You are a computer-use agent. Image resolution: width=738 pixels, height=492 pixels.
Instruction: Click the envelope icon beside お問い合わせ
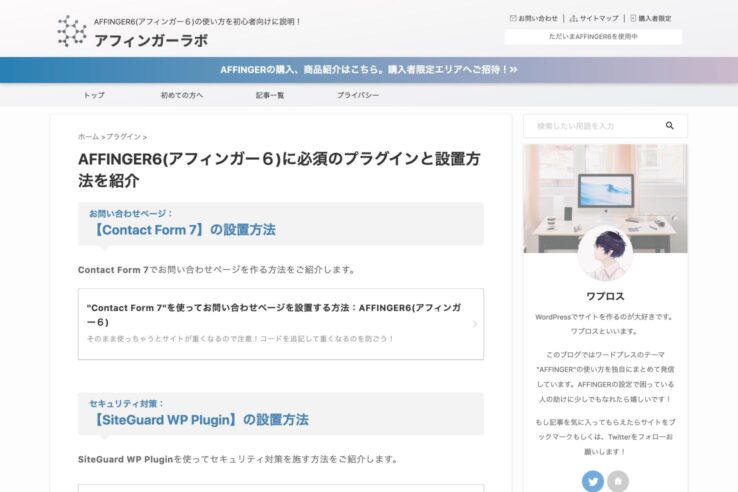(x=513, y=18)
